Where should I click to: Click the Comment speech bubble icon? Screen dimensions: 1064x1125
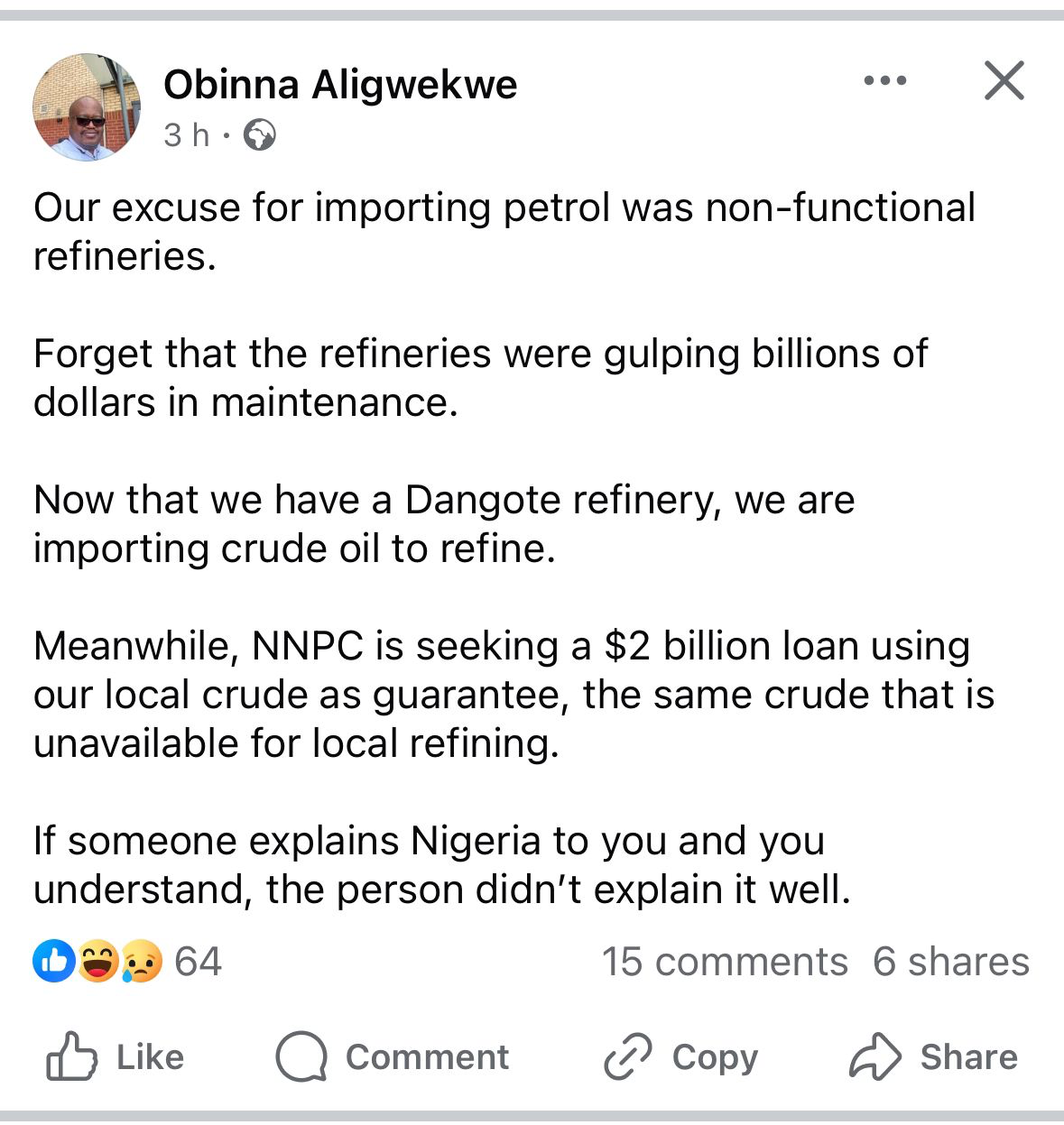[x=301, y=1056]
